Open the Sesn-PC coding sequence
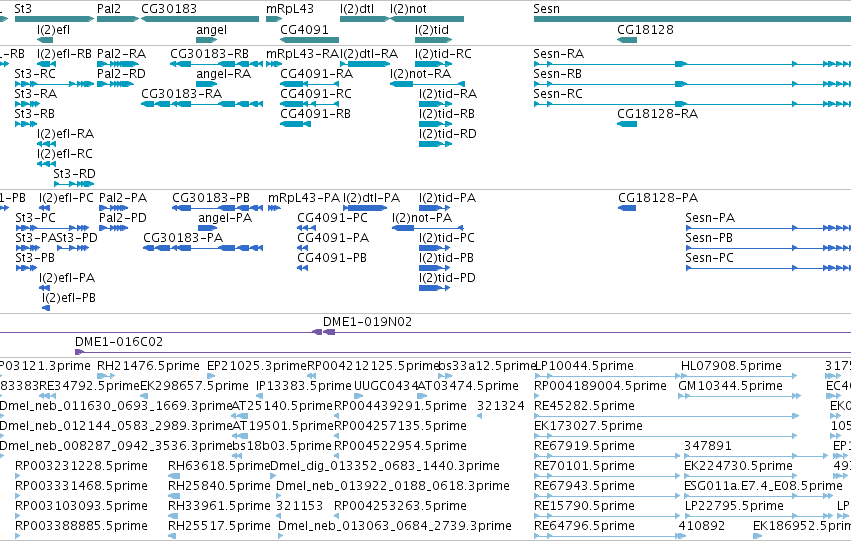The height and width of the screenshot is (541, 851). 768,268
